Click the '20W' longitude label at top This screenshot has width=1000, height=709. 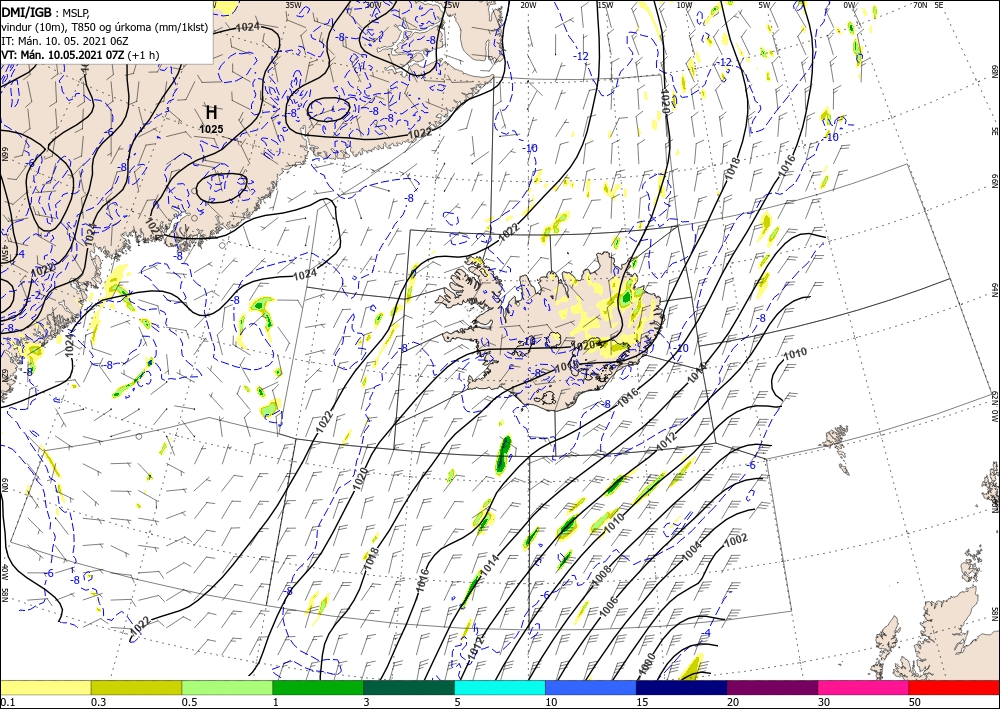(528, 5)
